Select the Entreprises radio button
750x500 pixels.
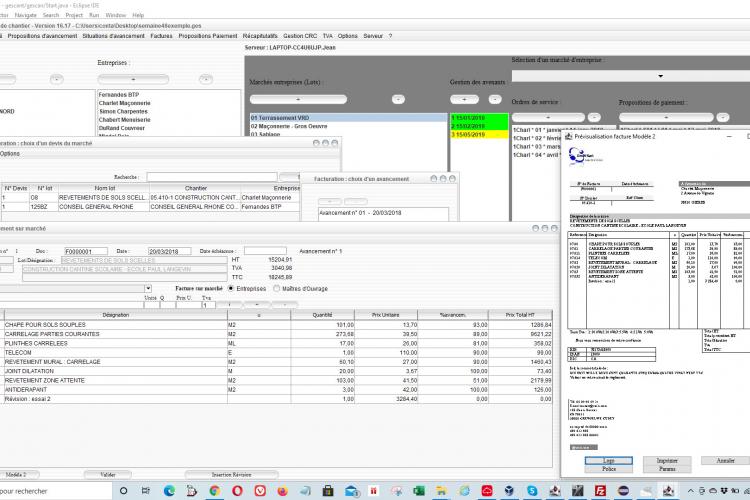pos(231,289)
